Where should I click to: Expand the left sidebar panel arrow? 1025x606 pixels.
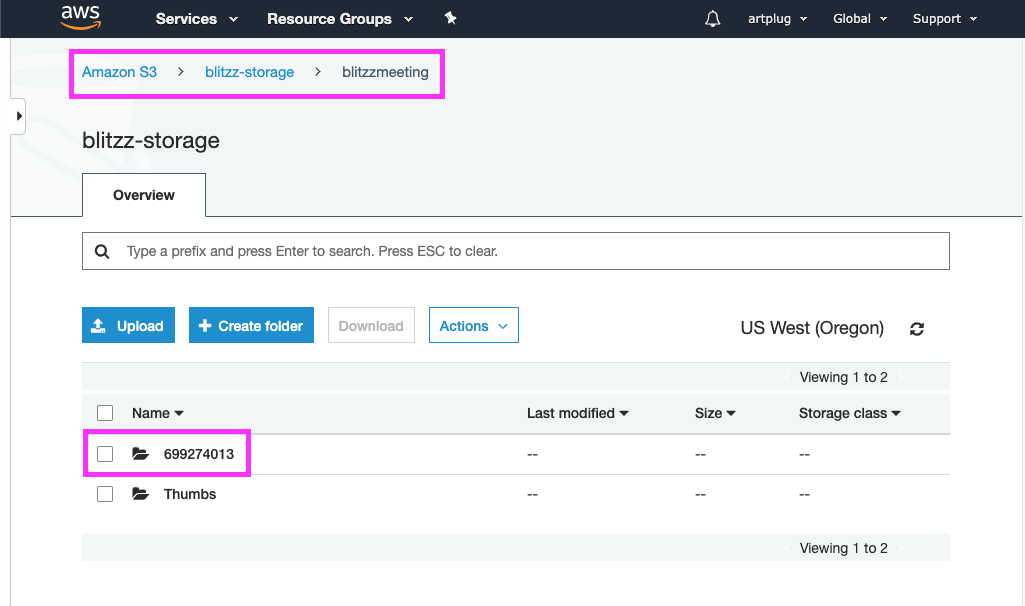click(x=19, y=116)
